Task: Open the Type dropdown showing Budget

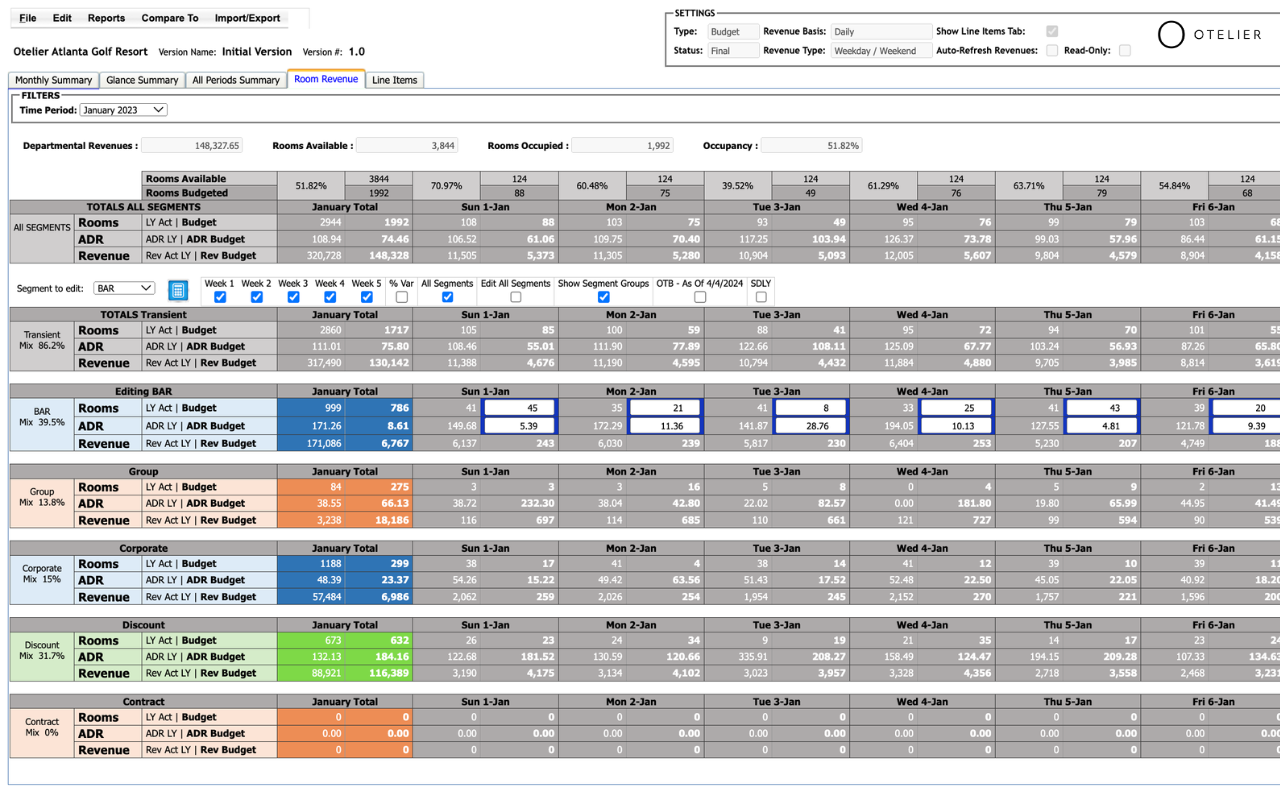Action: (x=733, y=32)
